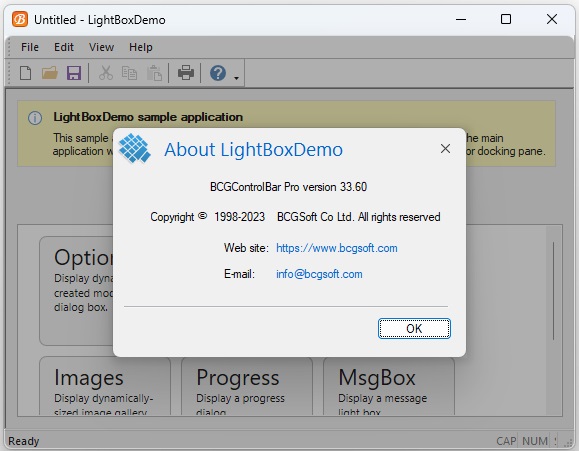Click OK in About dialog
Image resolution: width=579 pixels, height=451 pixels.
point(414,328)
